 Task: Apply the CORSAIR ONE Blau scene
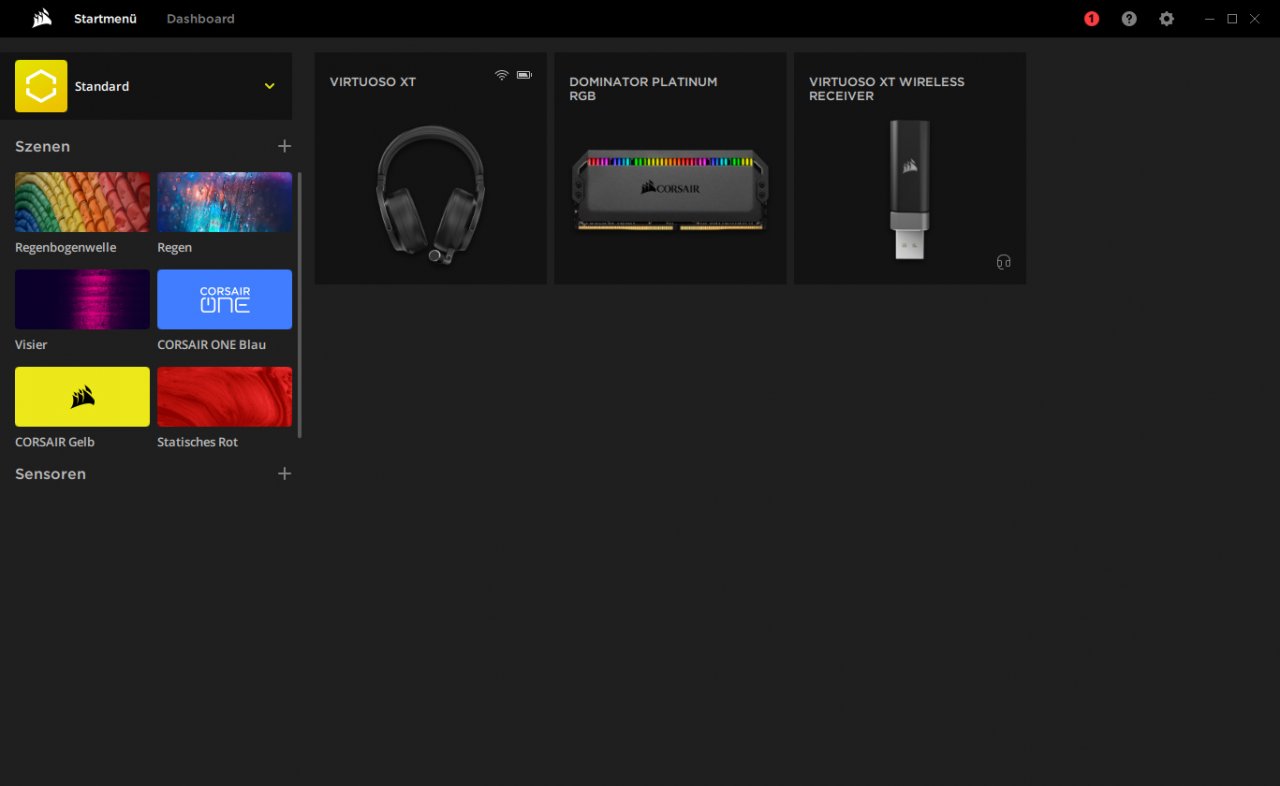click(224, 299)
